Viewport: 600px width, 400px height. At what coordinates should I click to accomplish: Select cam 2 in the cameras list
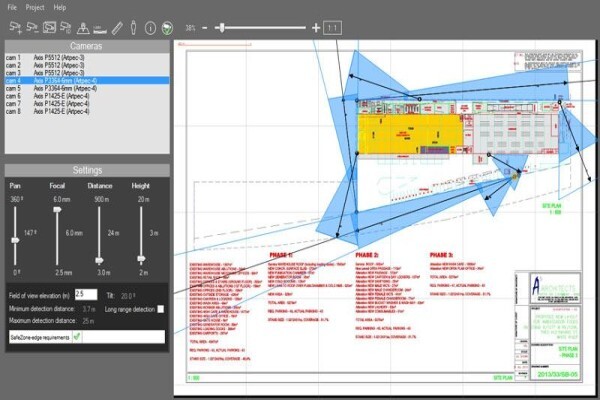pos(87,65)
